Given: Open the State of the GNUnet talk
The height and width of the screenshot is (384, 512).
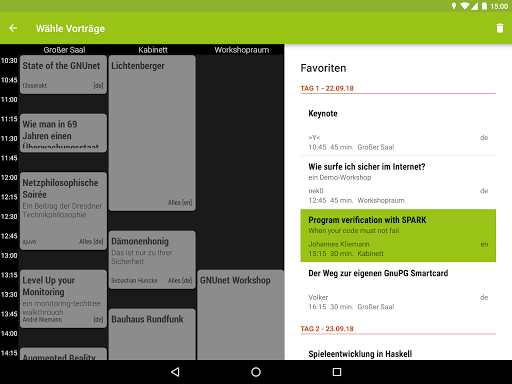Looking at the screenshot, I should point(63,75).
